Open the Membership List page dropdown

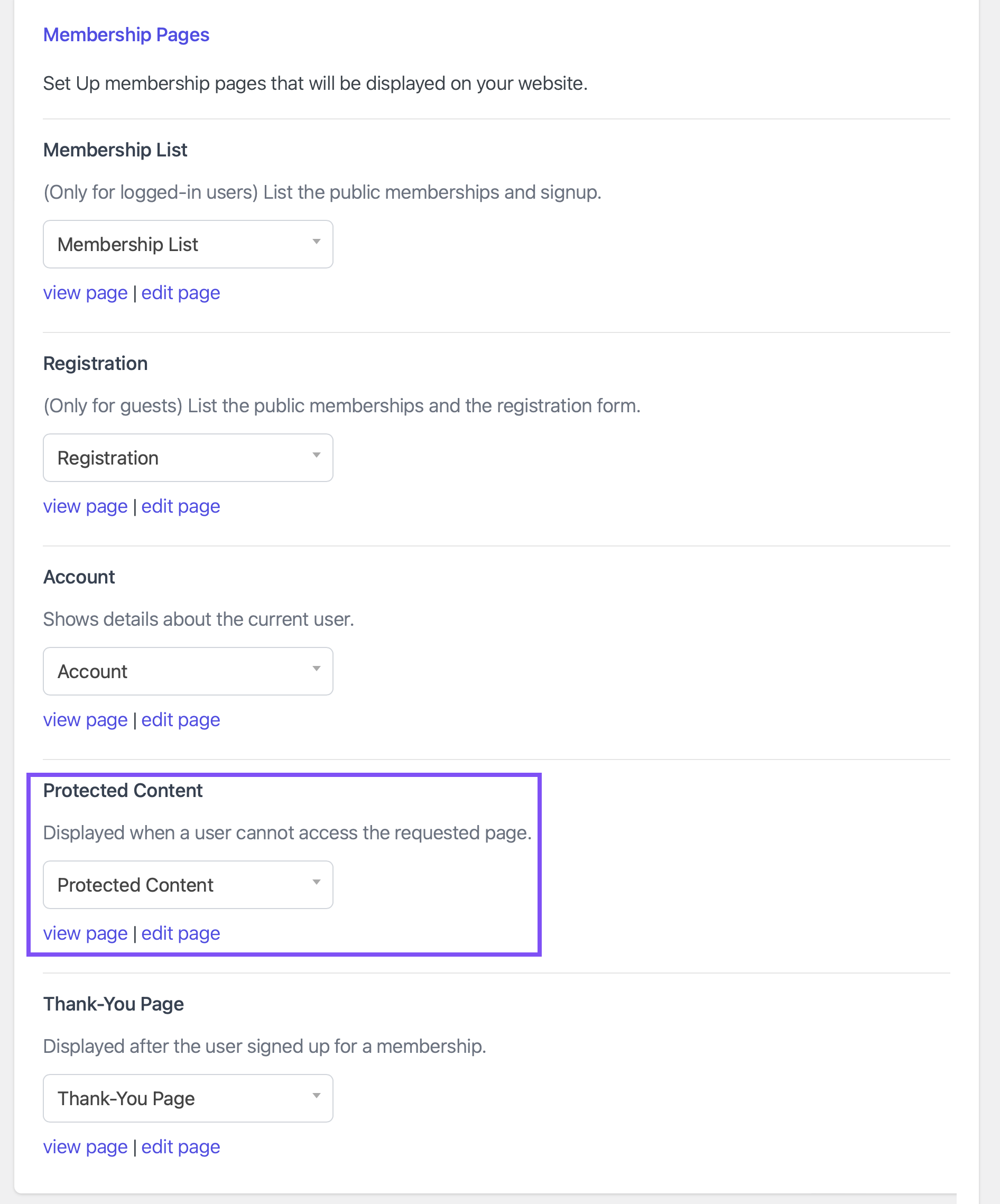pyautogui.click(x=188, y=244)
